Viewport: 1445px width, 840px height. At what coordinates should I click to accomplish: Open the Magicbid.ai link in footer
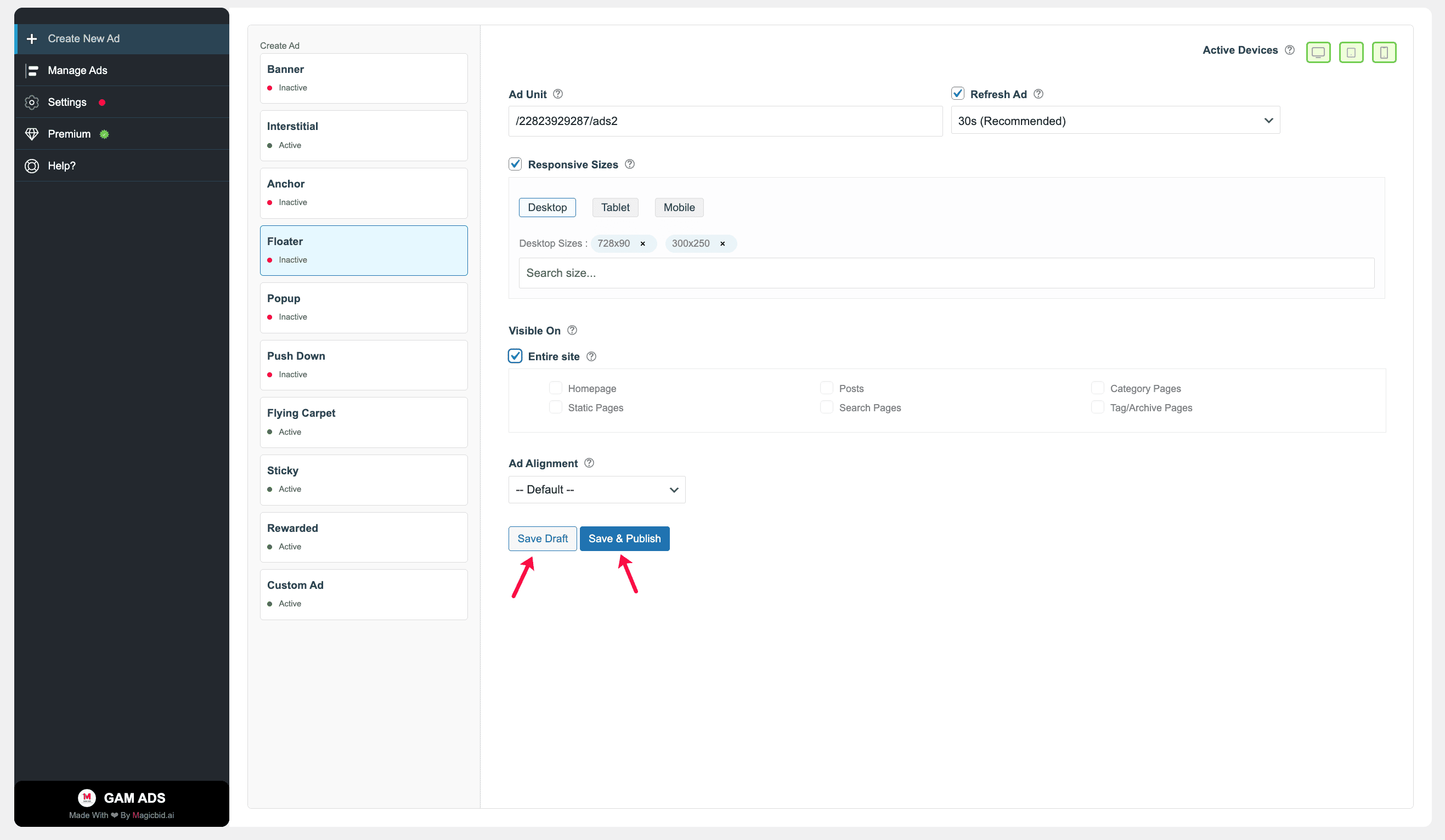[153, 815]
